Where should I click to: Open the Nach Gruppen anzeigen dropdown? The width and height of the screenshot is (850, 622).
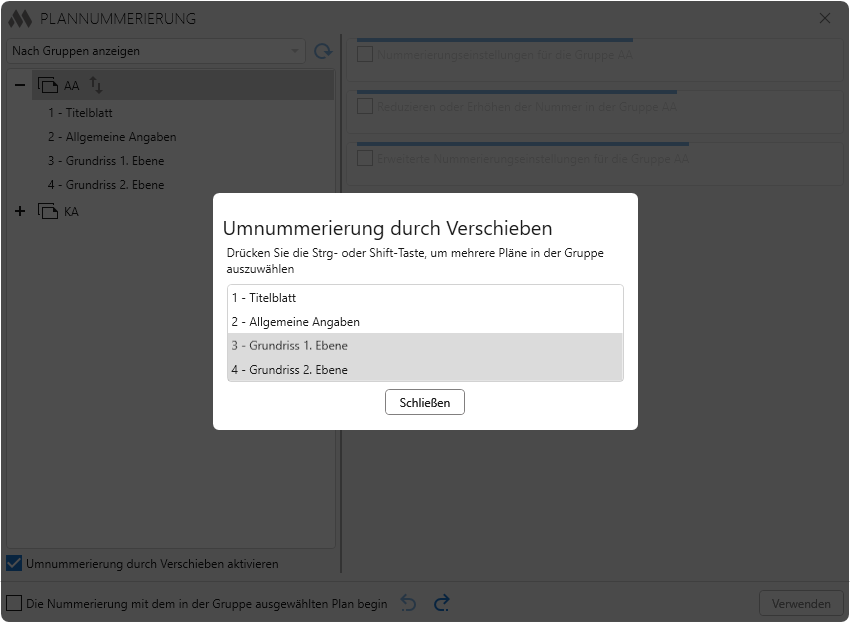tap(156, 51)
